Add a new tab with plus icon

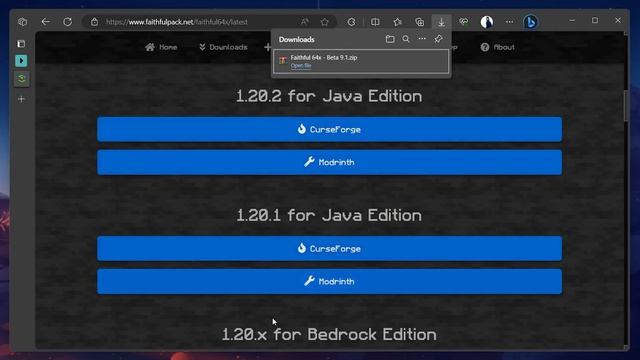[x=21, y=99]
